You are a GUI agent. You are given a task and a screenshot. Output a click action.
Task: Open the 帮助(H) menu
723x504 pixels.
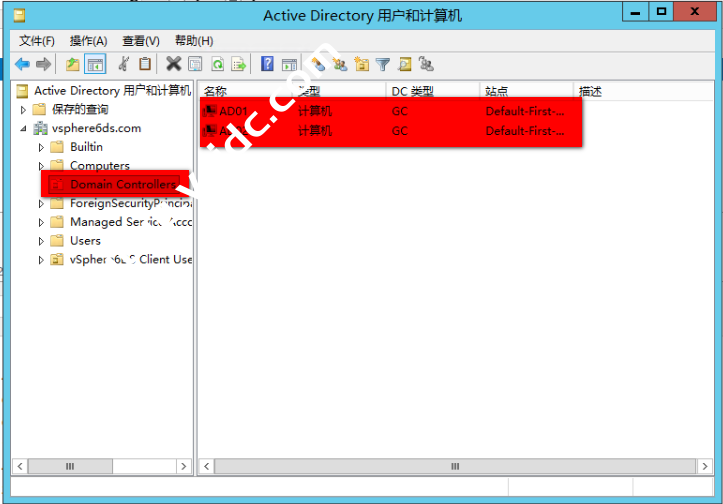tap(194, 41)
